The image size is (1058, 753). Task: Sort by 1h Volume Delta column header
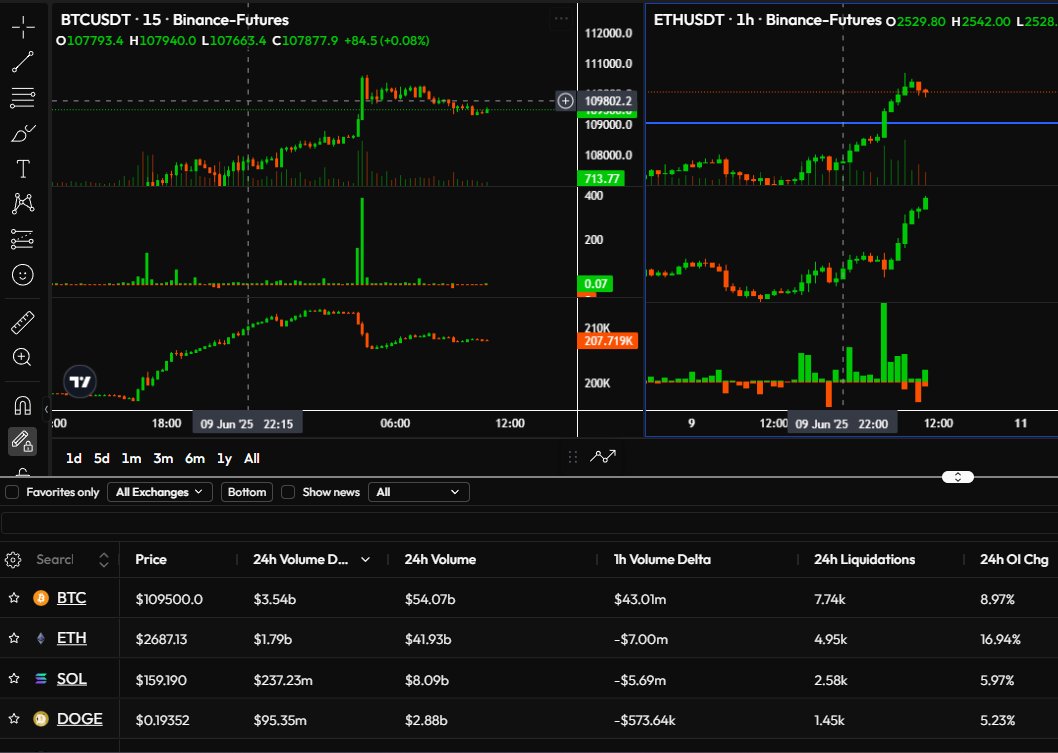[662, 559]
